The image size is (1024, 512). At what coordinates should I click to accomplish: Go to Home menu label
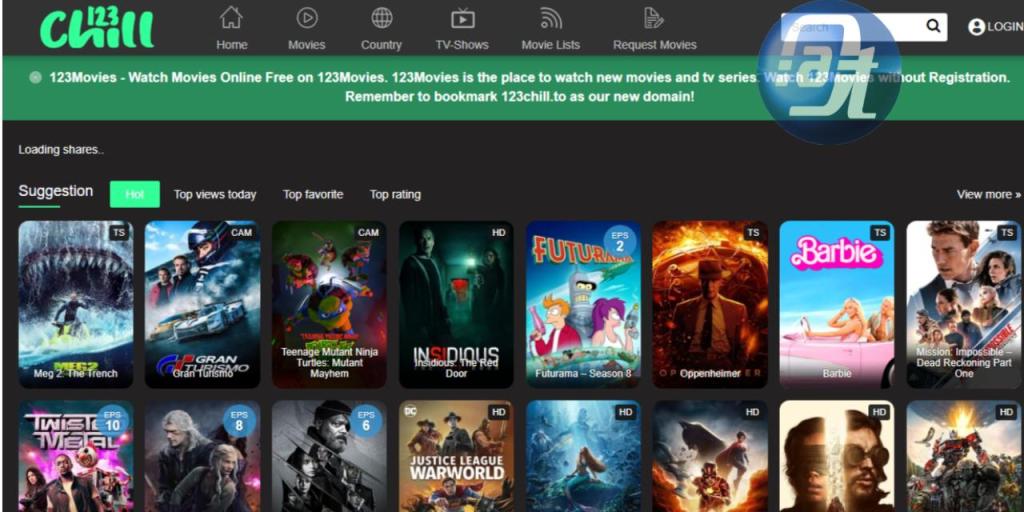coord(232,45)
